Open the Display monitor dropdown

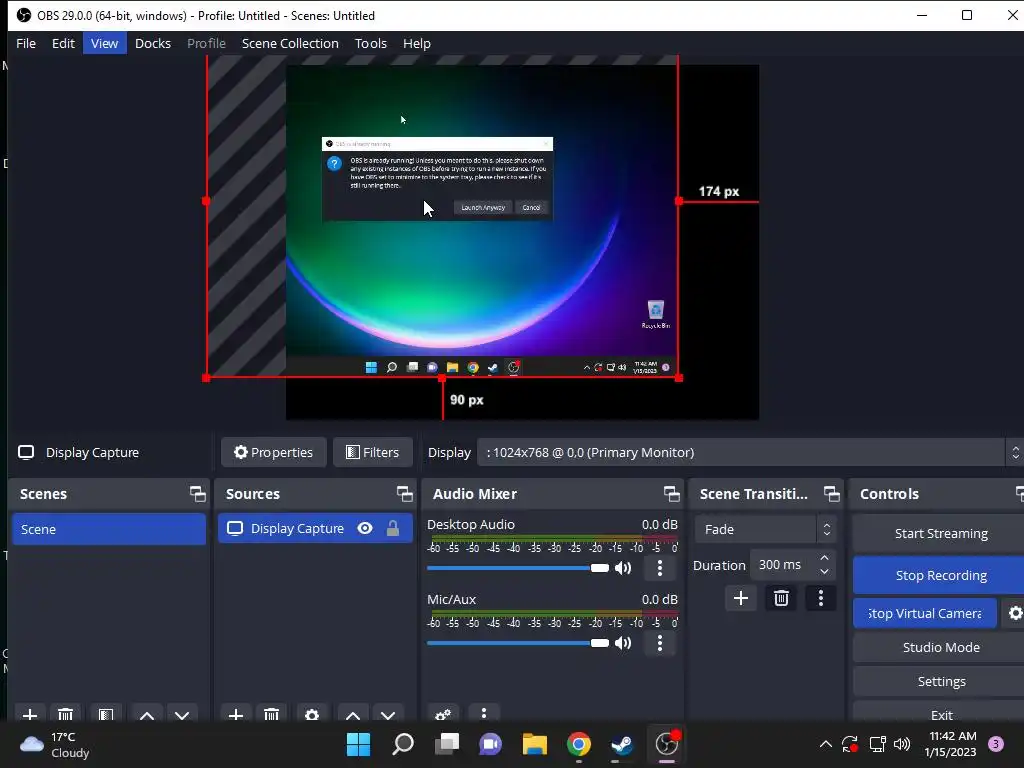click(x=750, y=453)
